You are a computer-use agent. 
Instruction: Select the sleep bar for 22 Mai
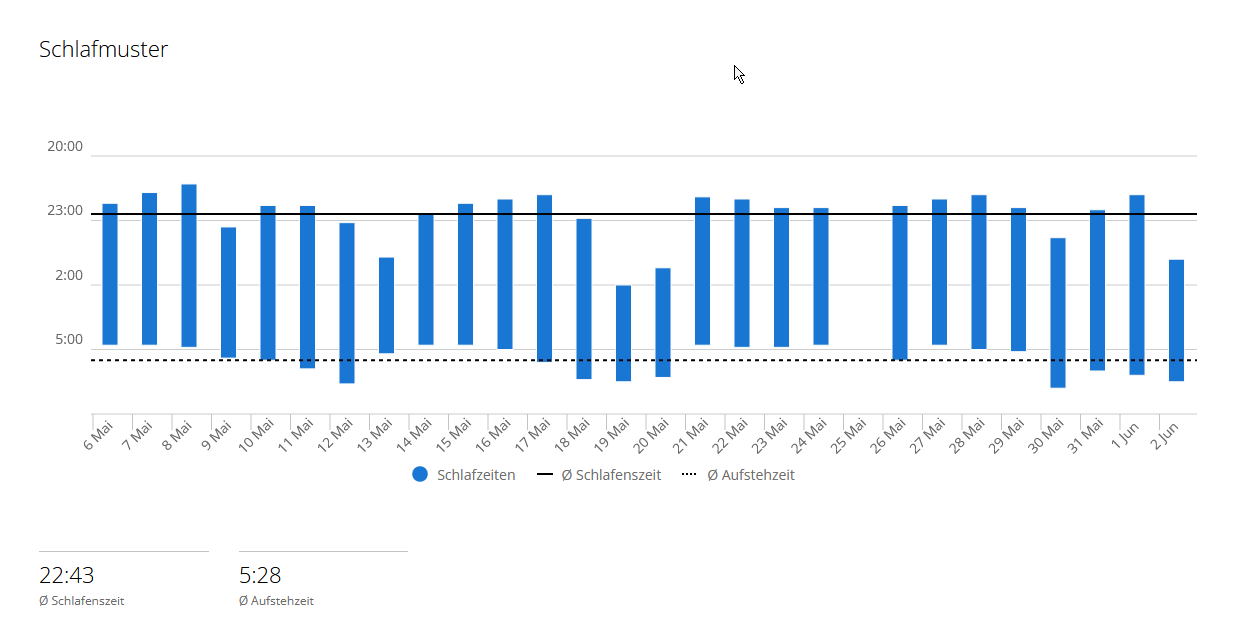pyautogui.click(x=742, y=273)
